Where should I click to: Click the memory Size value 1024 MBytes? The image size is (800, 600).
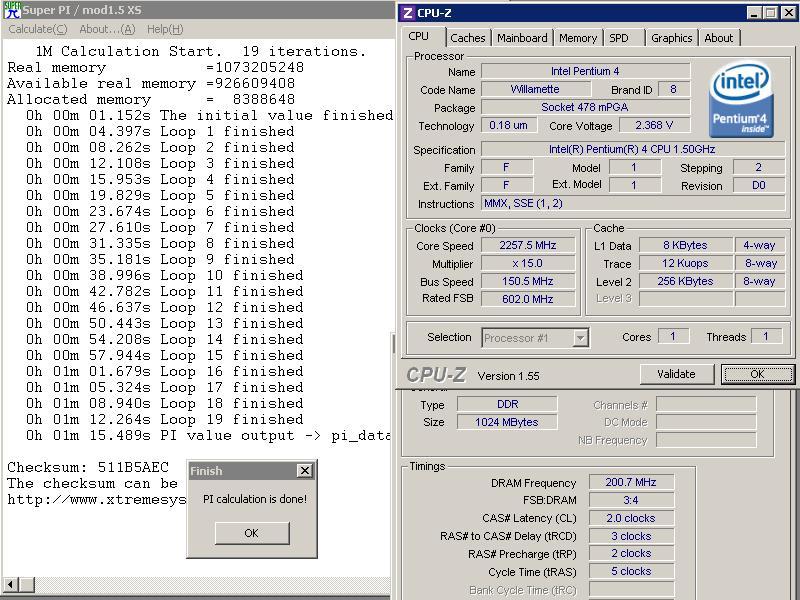tap(508, 422)
